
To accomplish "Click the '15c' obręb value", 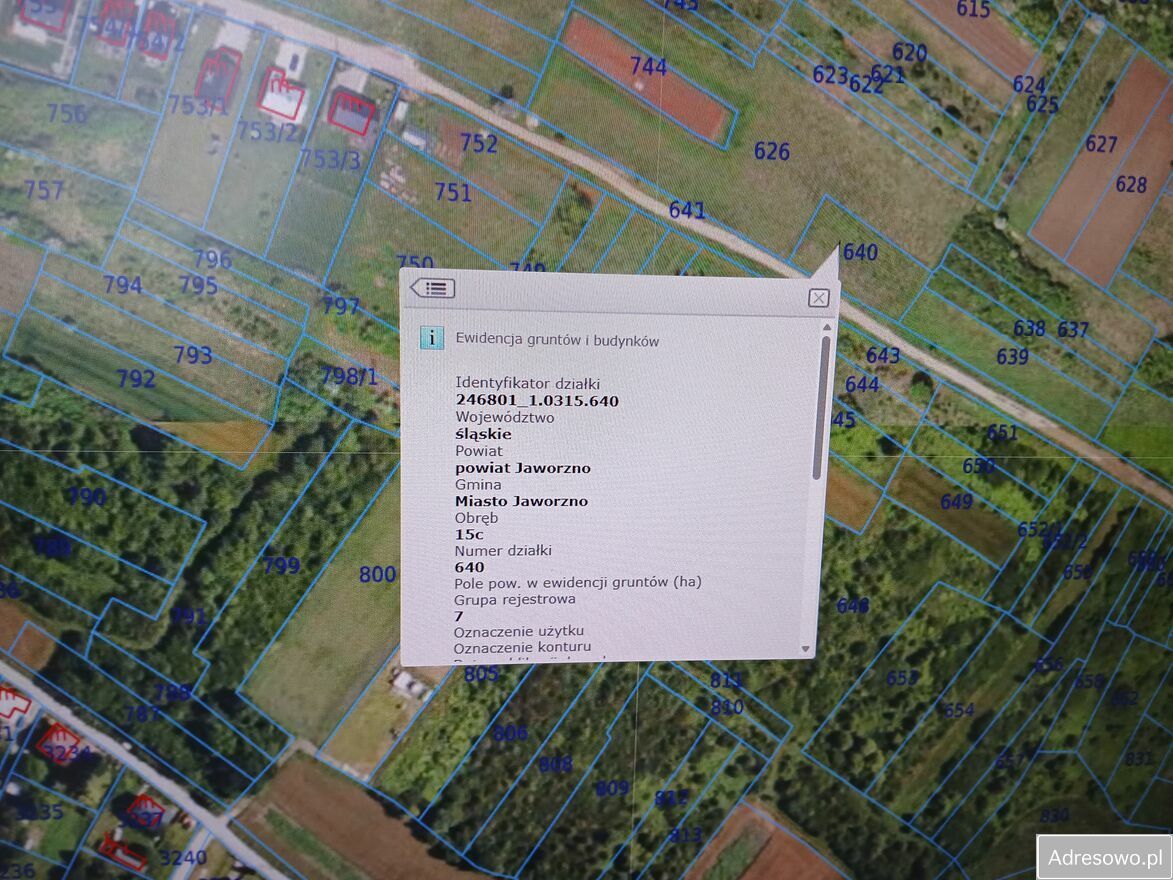I will click(x=469, y=534).
